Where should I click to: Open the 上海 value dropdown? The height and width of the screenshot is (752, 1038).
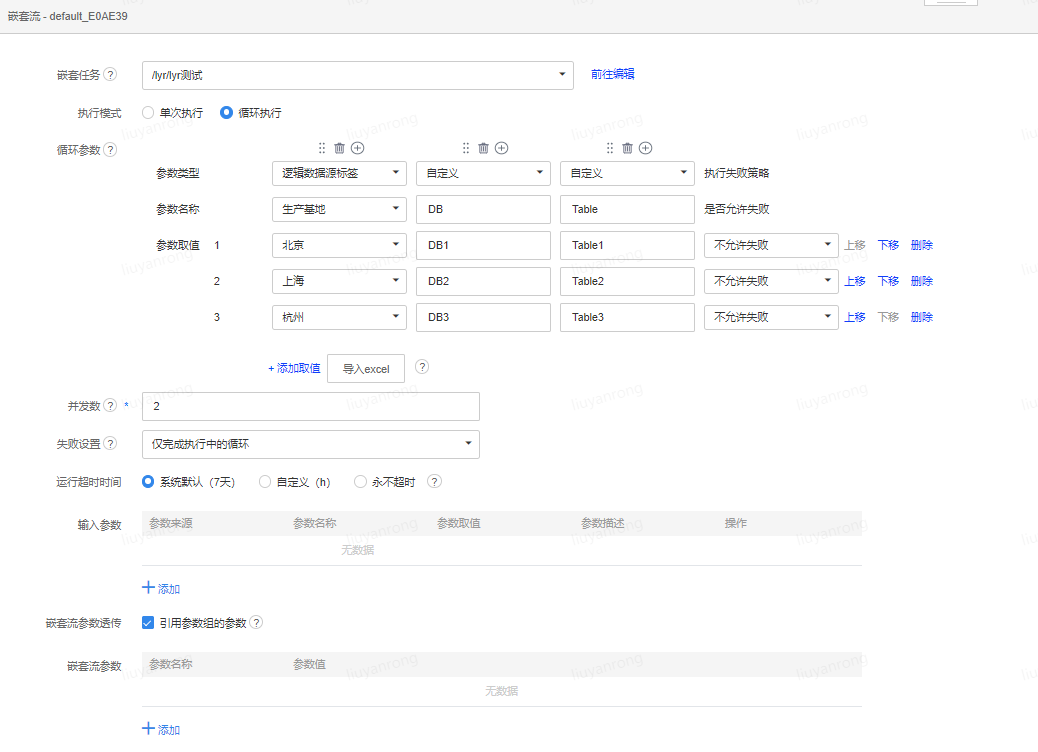coord(339,281)
